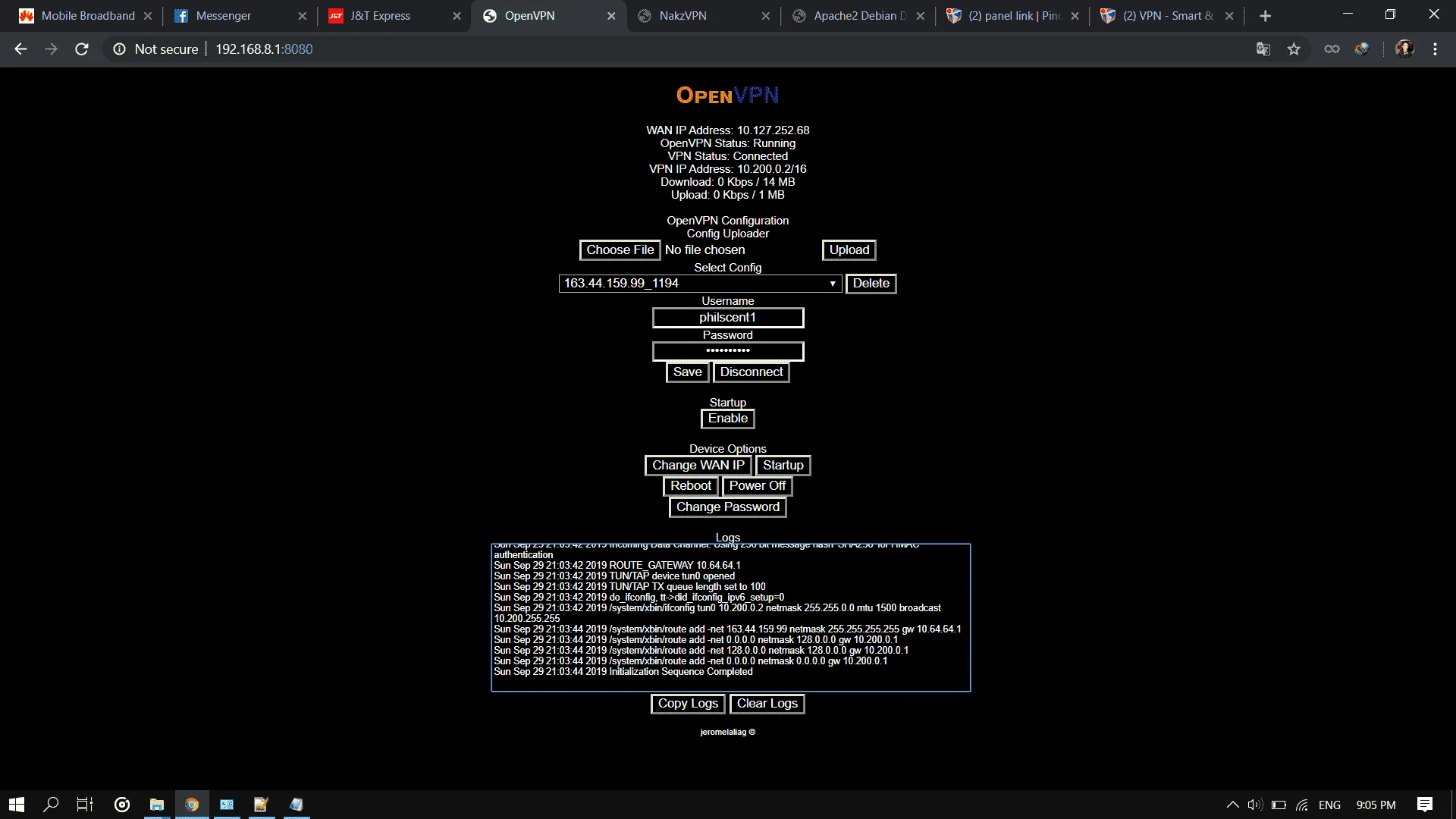The width and height of the screenshot is (1456, 819).
Task: Save the VPN credentials
Action: coord(687,372)
